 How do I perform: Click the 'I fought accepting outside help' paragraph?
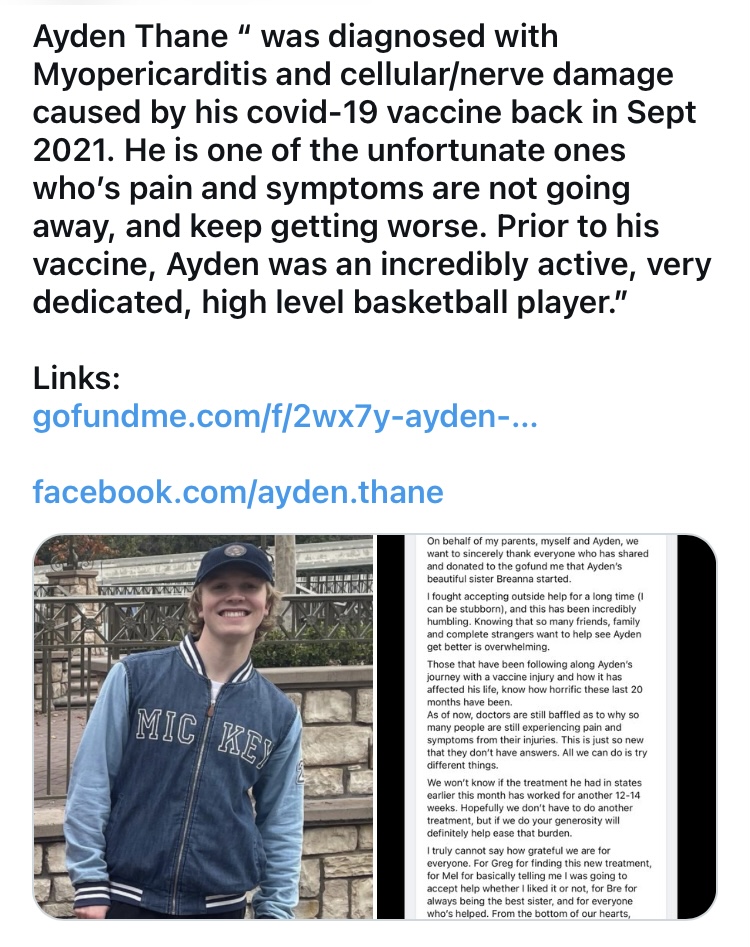[x=534, y=621]
